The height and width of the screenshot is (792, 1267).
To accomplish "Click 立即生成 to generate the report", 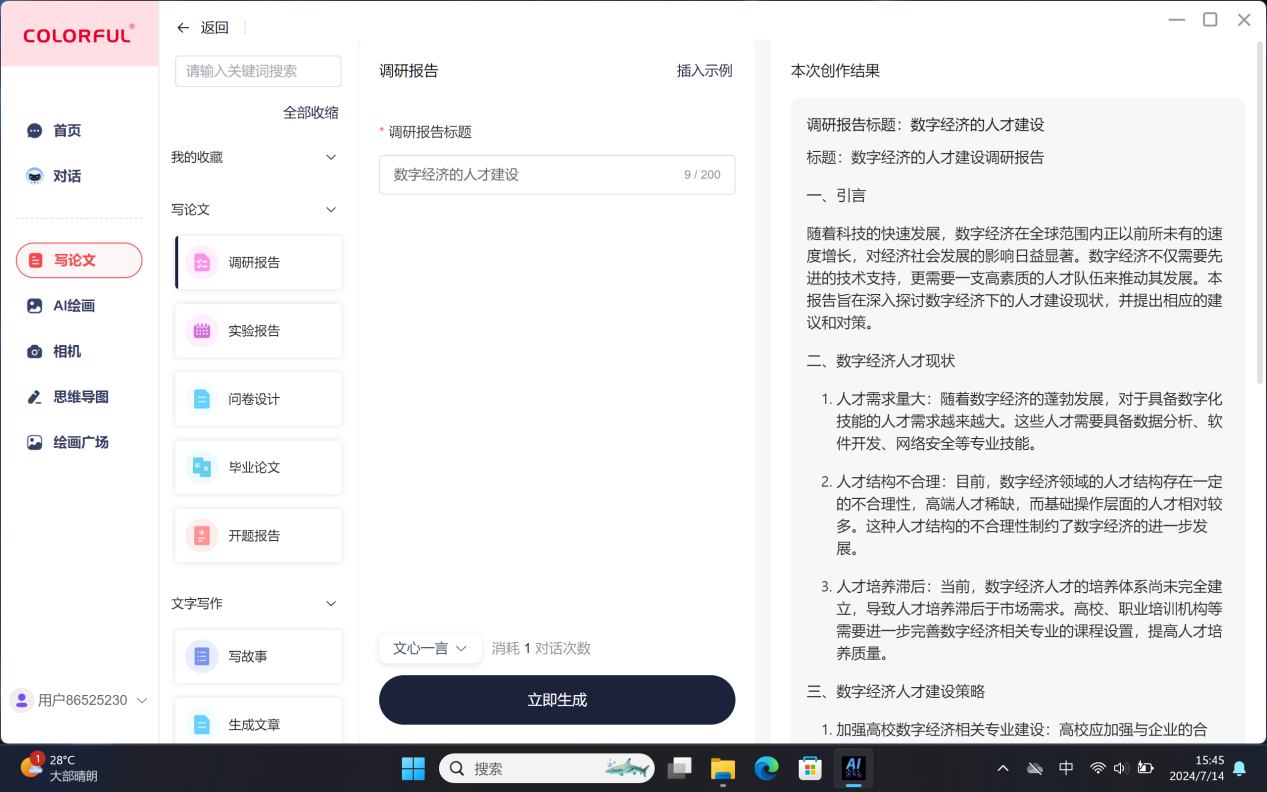I will 556,699.
